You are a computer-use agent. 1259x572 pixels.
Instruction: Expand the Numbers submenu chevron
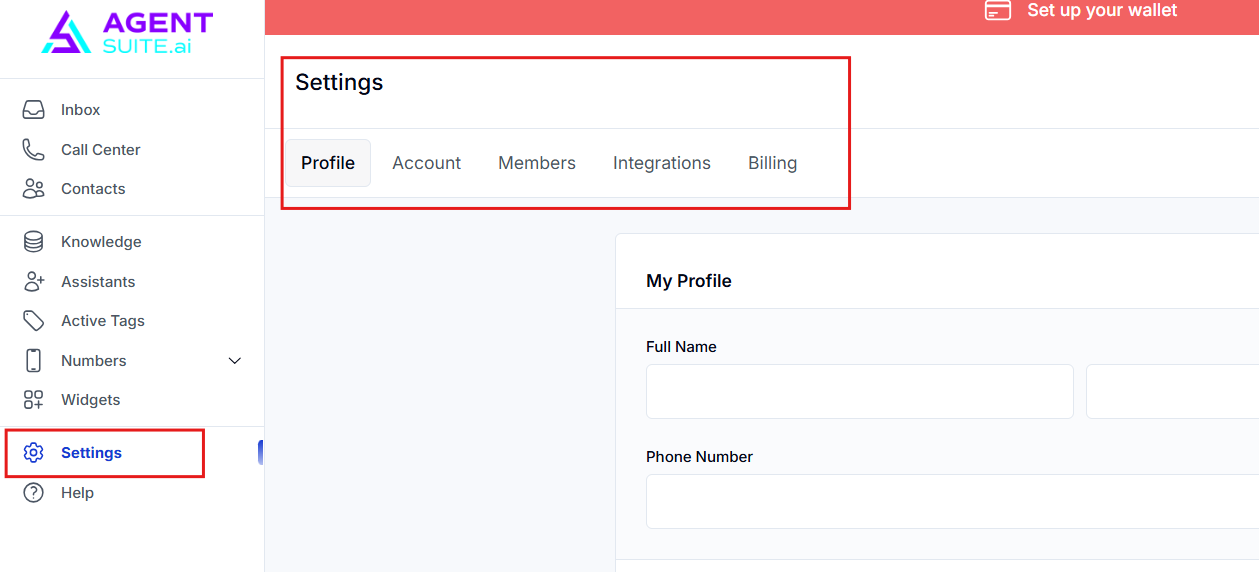(235, 361)
